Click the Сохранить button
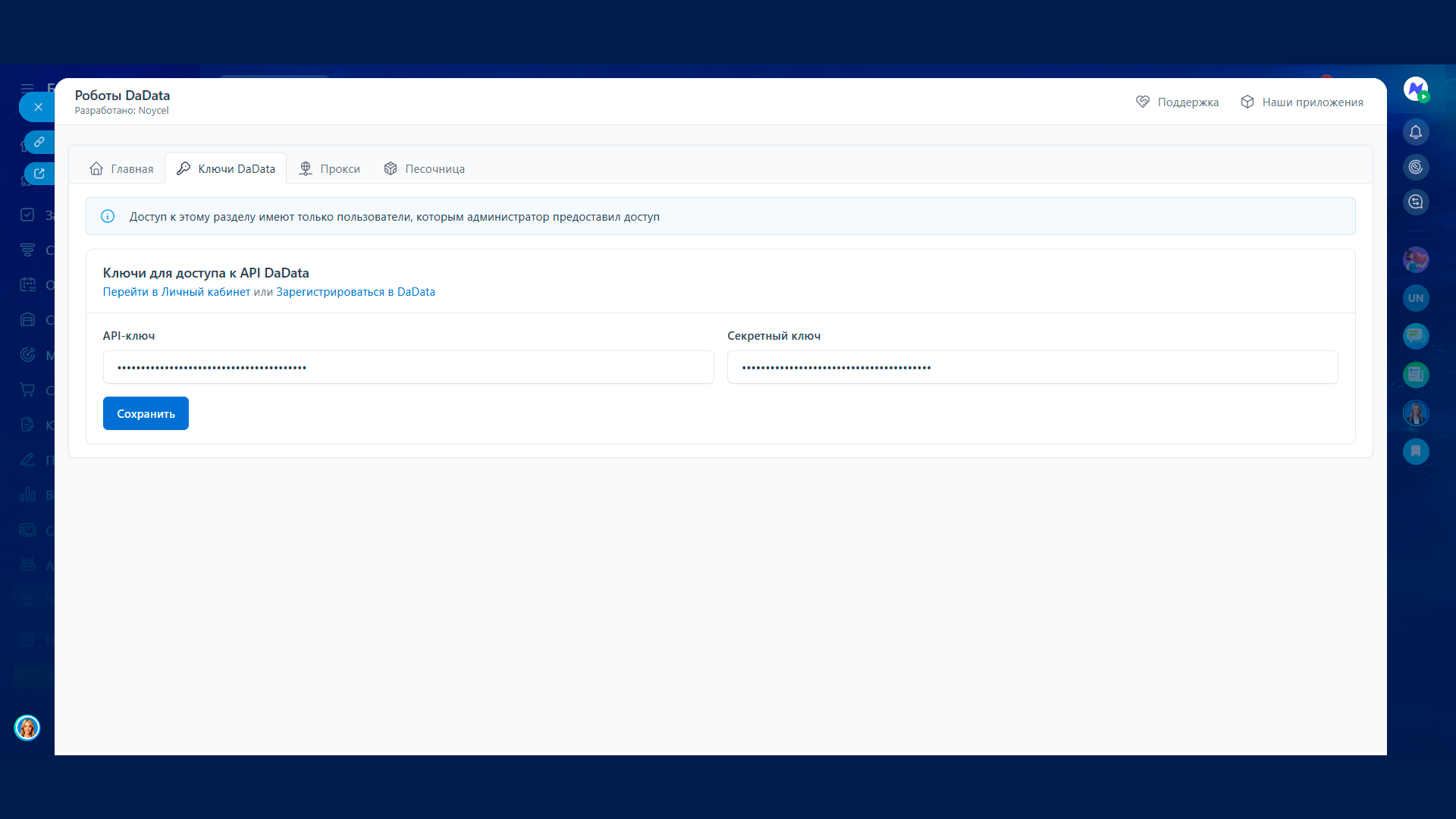This screenshot has width=1456, height=819. (x=146, y=414)
